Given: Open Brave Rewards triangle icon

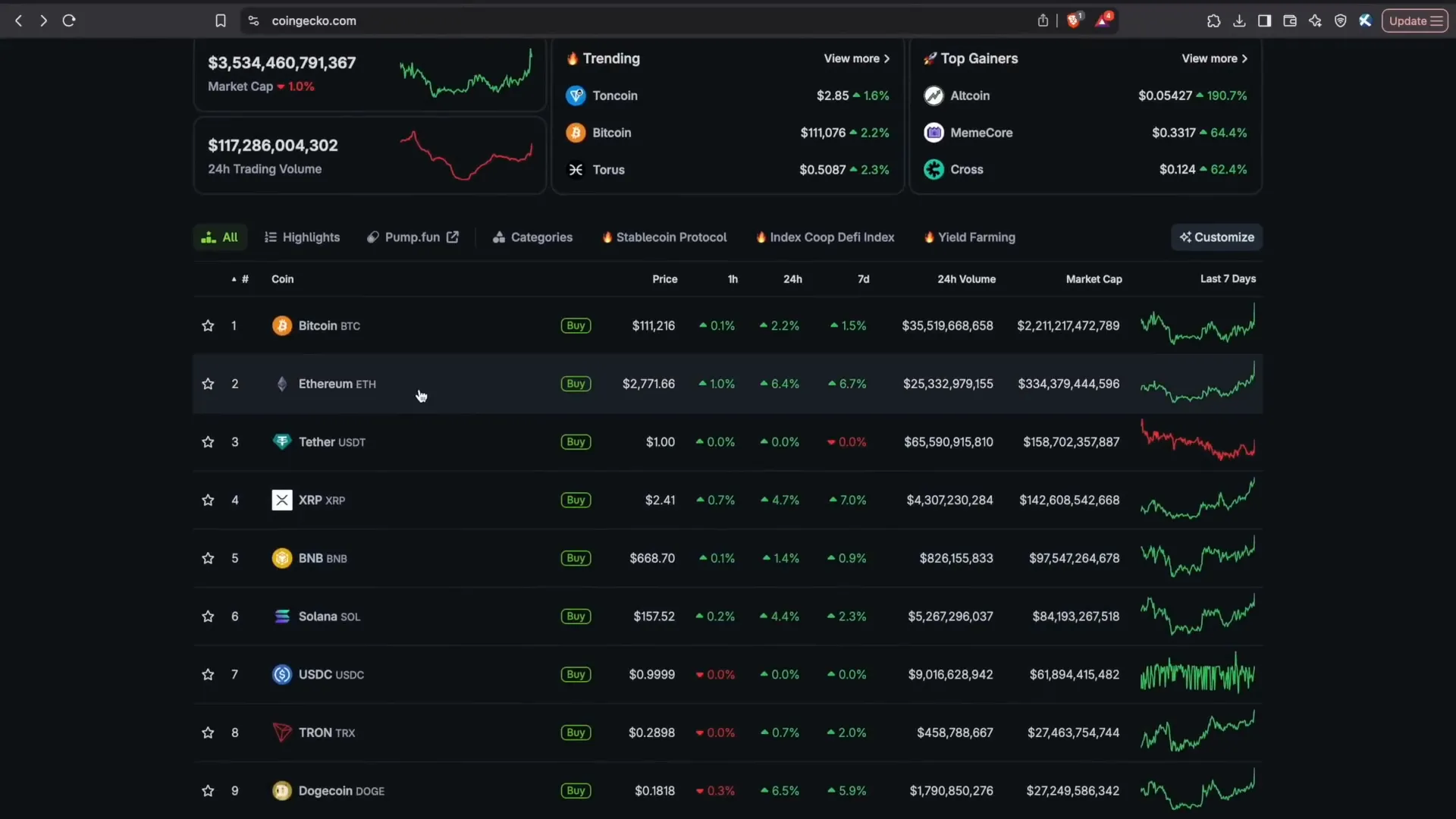Looking at the screenshot, I should pyautogui.click(x=1103, y=20).
